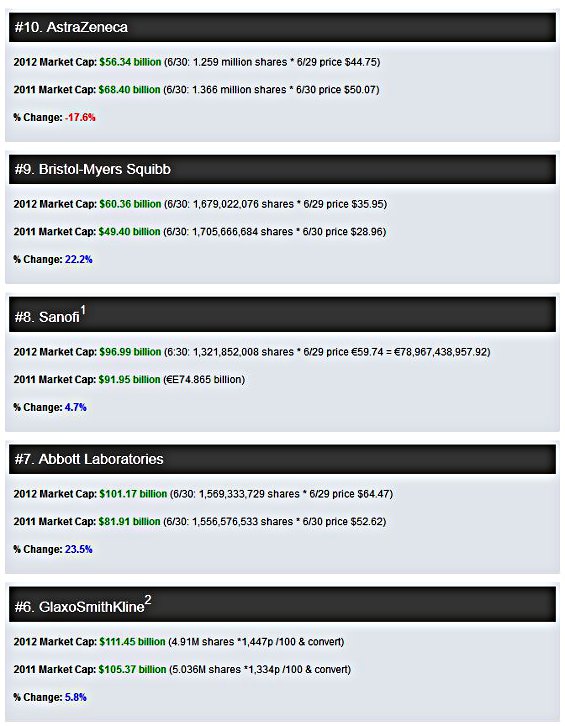Click the red -17.6% change figure
This screenshot has height=726, width=565.
coord(80,118)
